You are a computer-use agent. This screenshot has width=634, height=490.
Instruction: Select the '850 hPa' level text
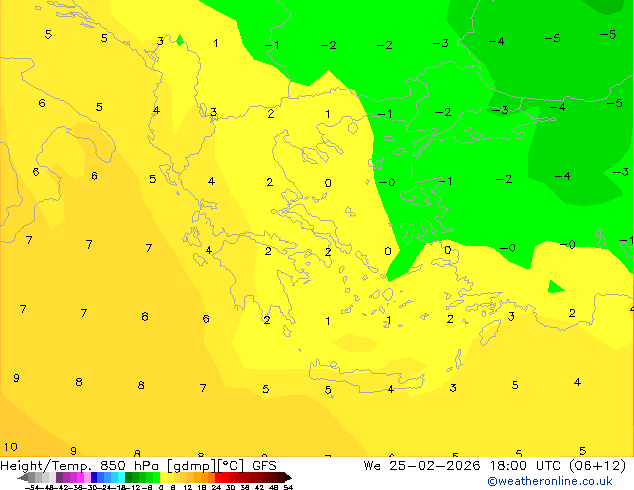(129, 466)
